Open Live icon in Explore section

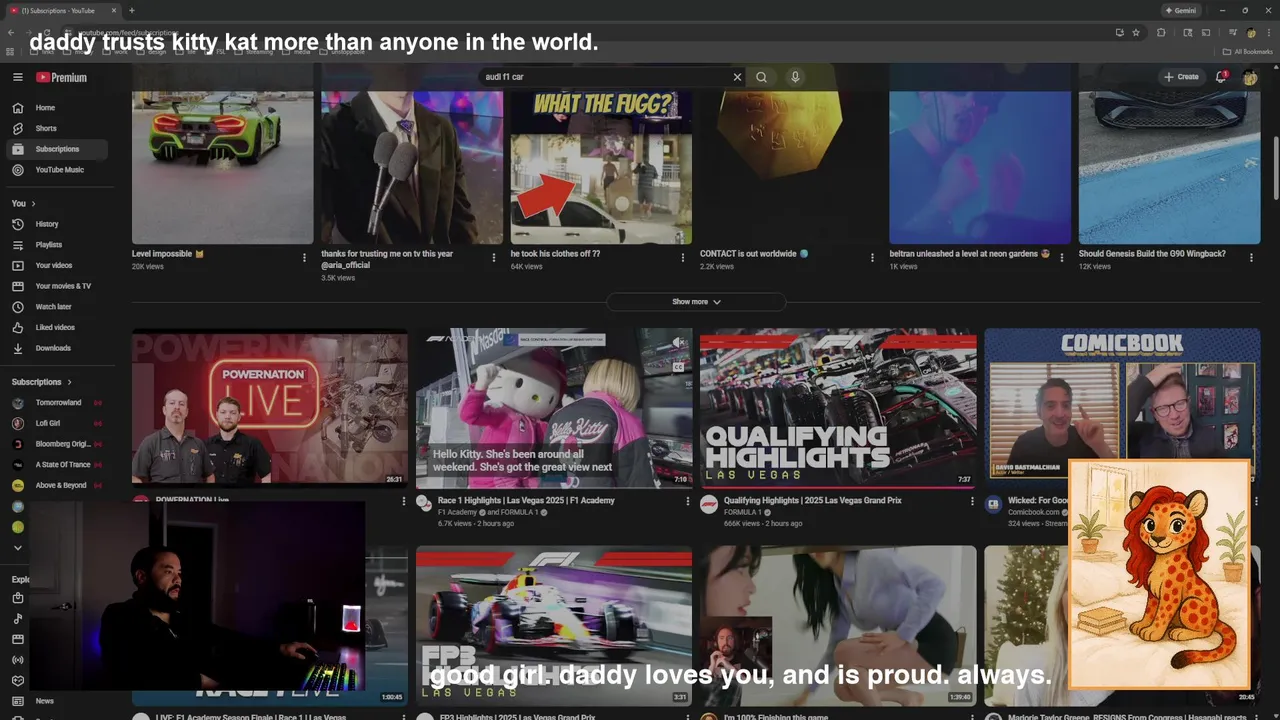pos(17,660)
